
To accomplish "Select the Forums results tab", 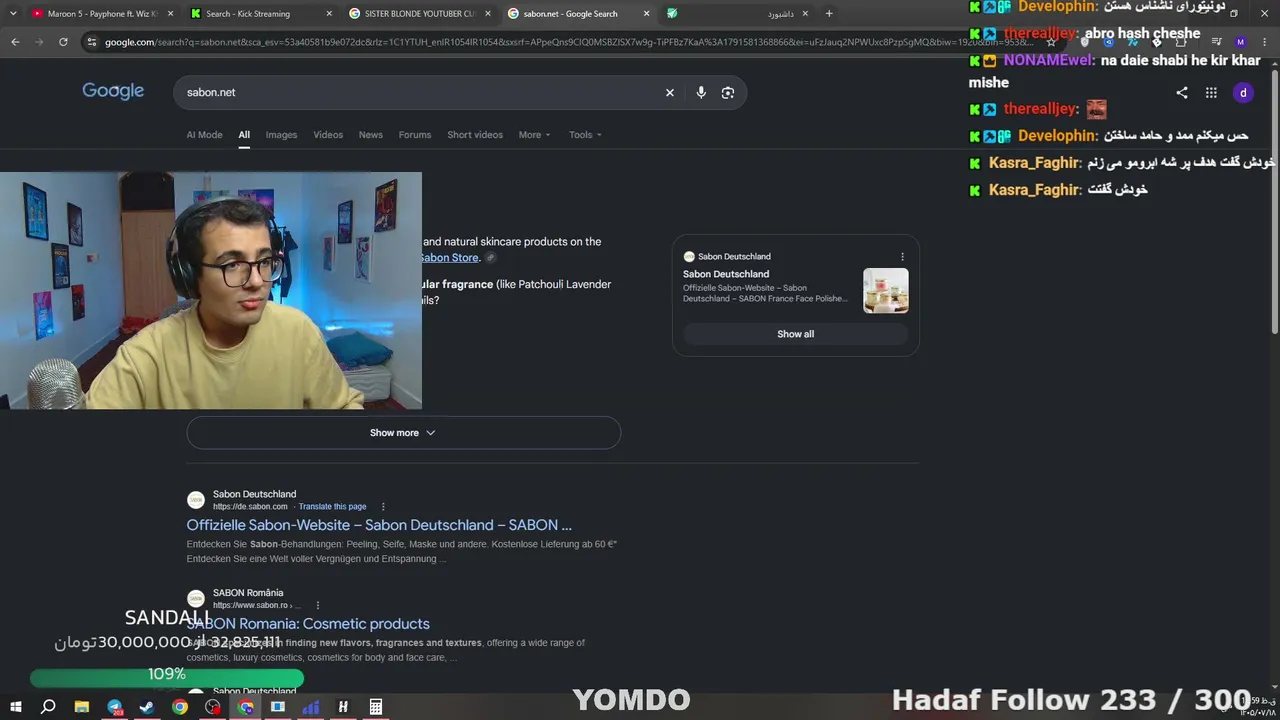I will tap(415, 135).
